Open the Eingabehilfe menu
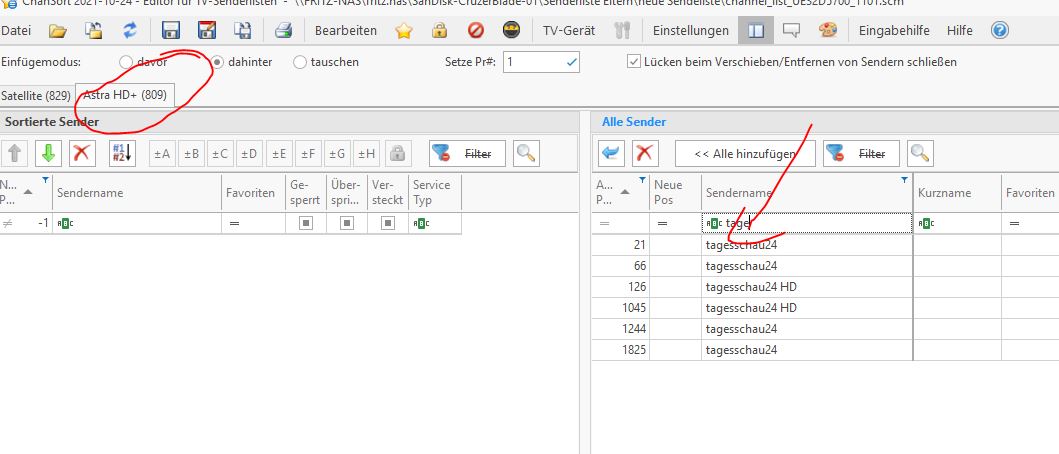The image size is (1059, 454). pos(894,30)
